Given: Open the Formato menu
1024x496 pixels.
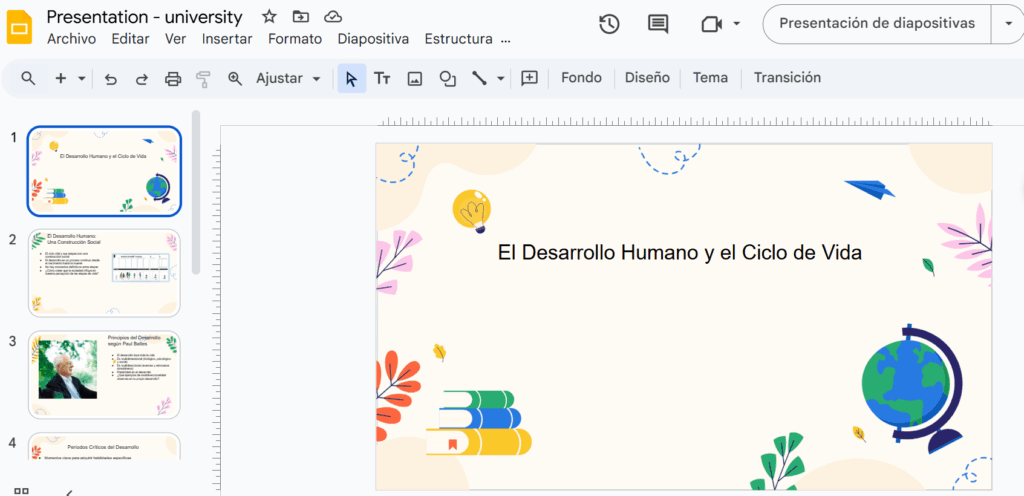Looking at the screenshot, I should click(x=295, y=39).
